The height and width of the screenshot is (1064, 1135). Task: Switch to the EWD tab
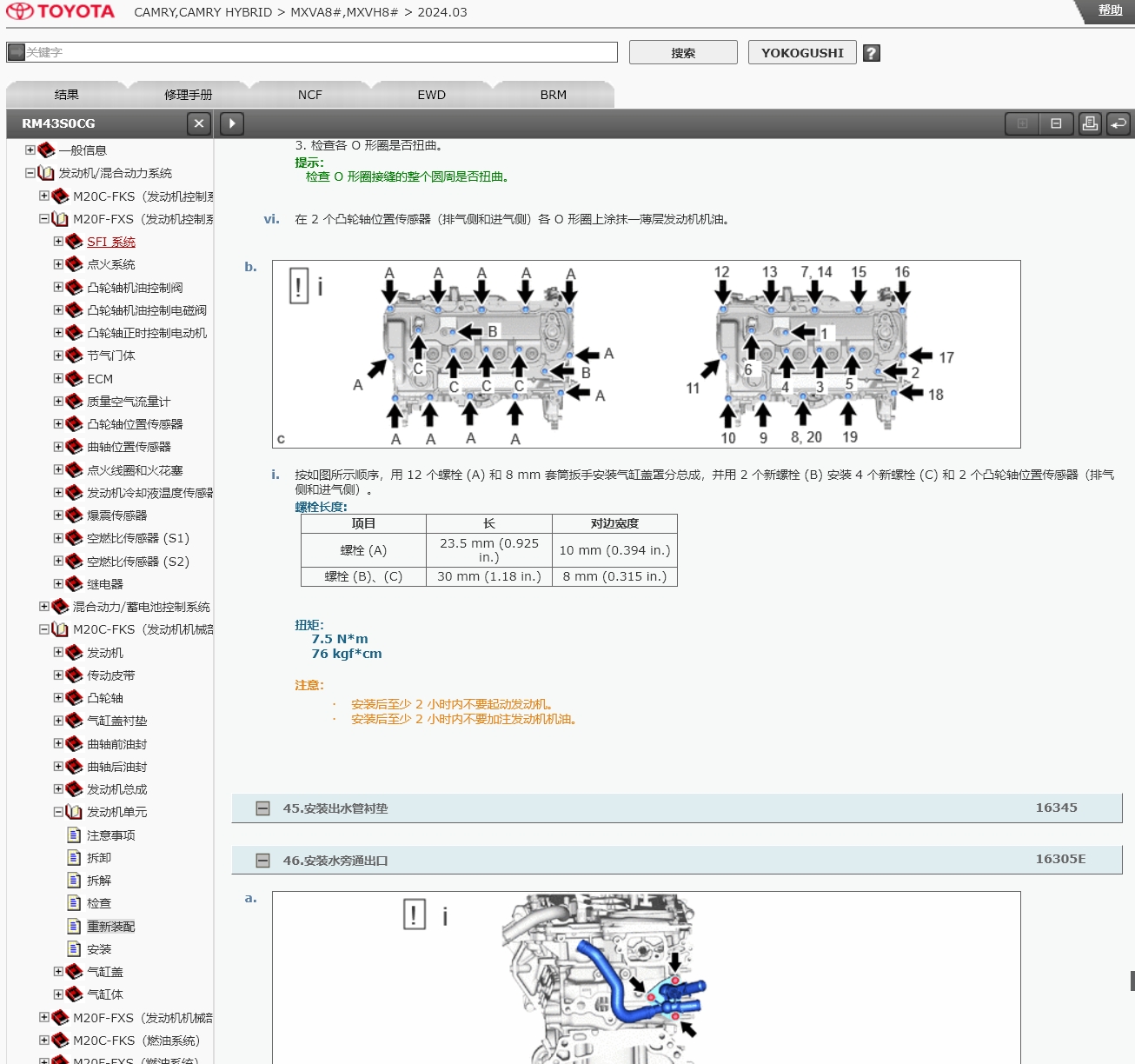coord(431,95)
